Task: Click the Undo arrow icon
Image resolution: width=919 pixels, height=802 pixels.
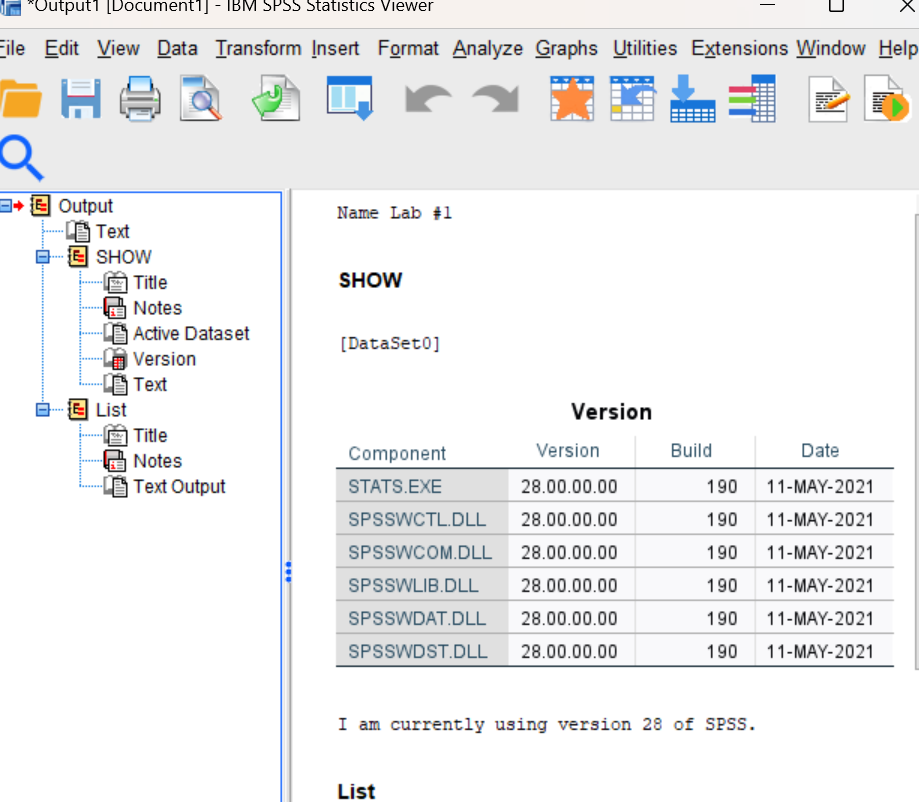Action: pos(428,98)
